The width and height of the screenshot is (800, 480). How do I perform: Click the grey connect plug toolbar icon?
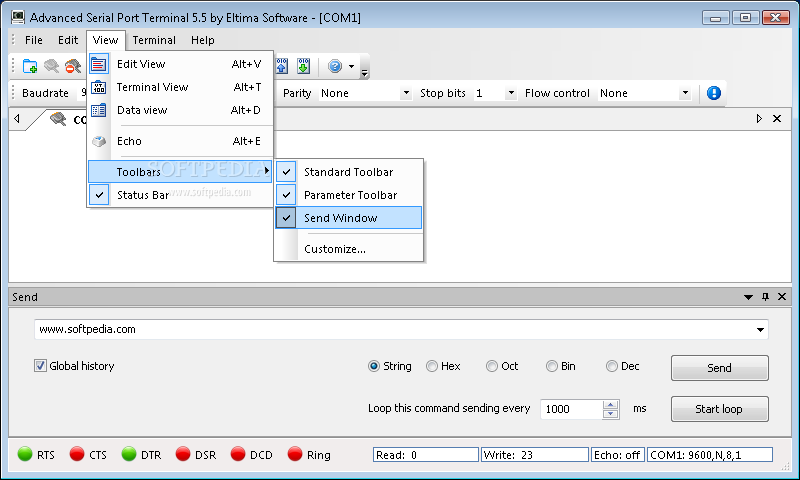[x=52, y=66]
